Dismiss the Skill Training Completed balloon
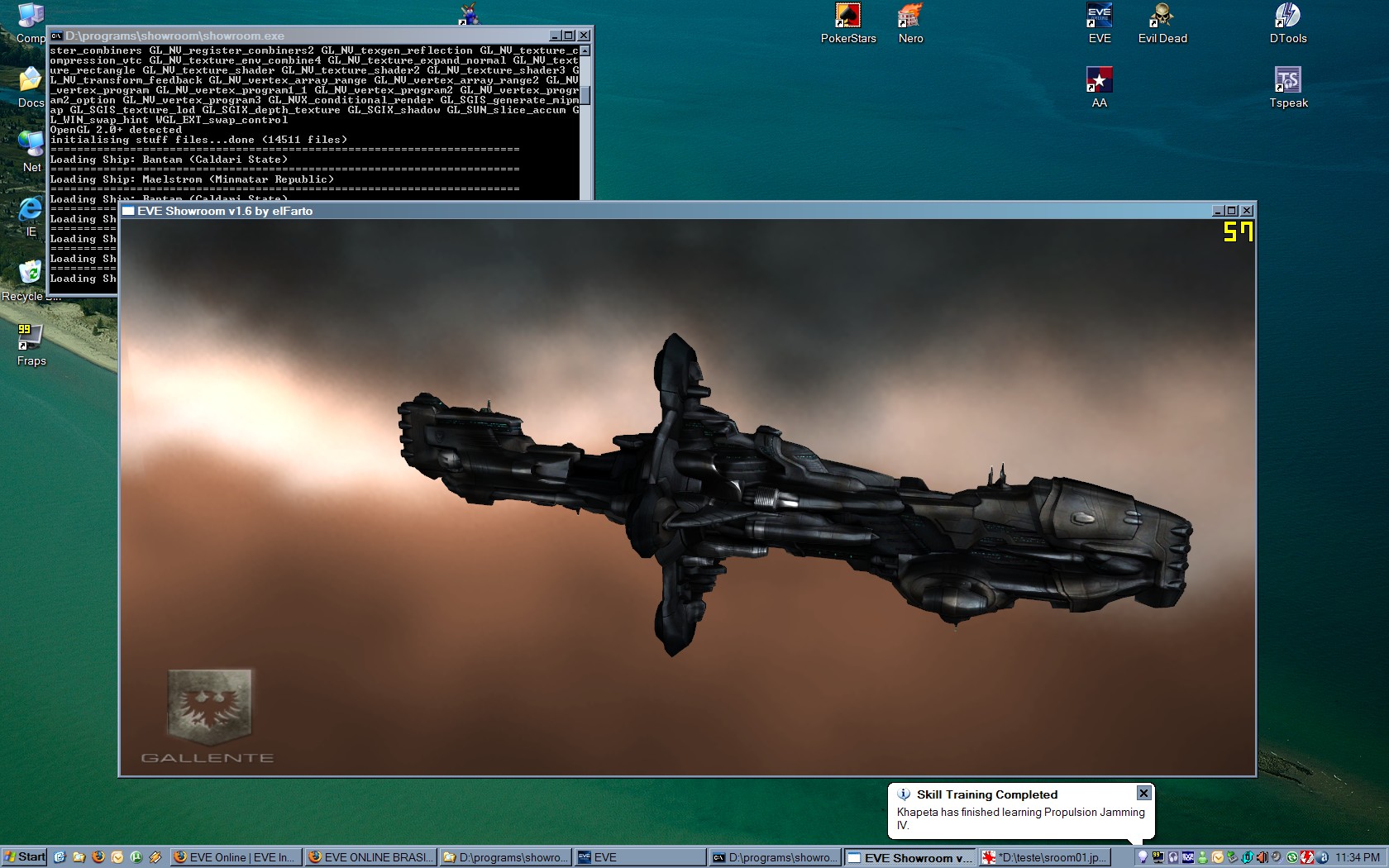Screen dimensions: 1389x868 [x=1143, y=794]
